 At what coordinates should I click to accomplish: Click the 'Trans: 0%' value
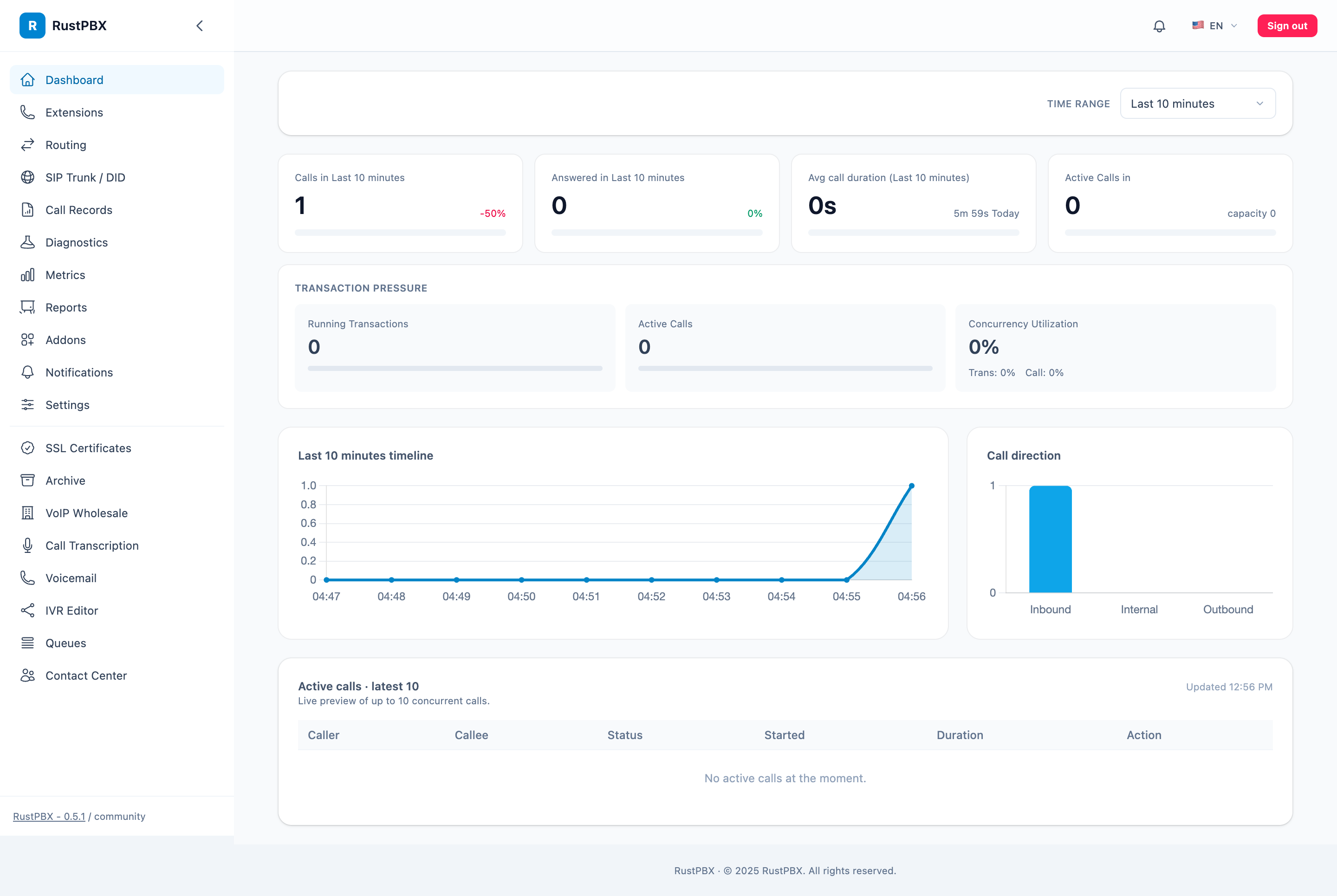pyautogui.click(x=991, y=373)
